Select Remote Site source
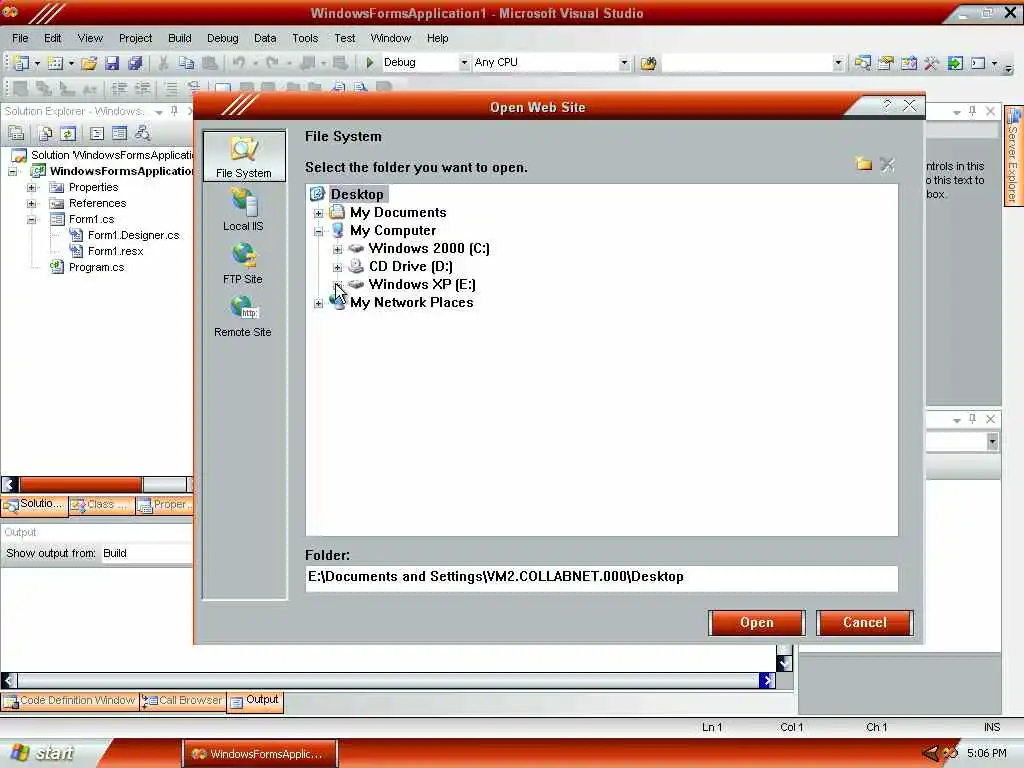Screen dimensions: 1024x768 click(243, 316)
